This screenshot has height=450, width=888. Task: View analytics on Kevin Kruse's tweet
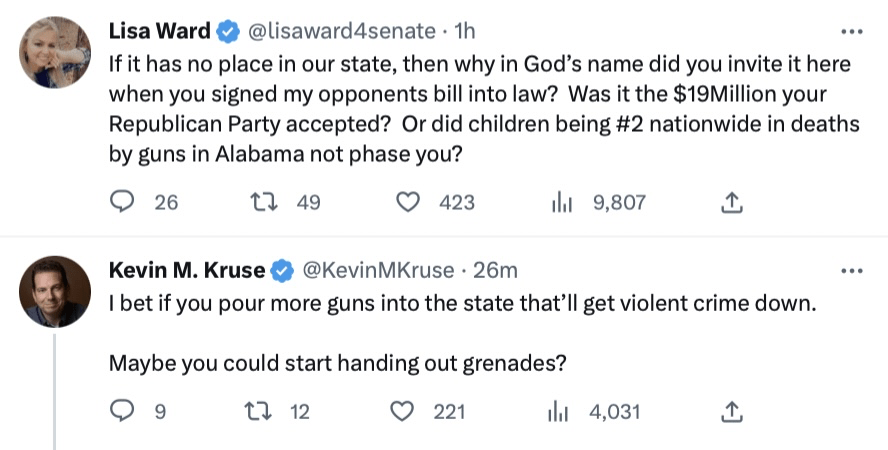click(x=562, y=411)
